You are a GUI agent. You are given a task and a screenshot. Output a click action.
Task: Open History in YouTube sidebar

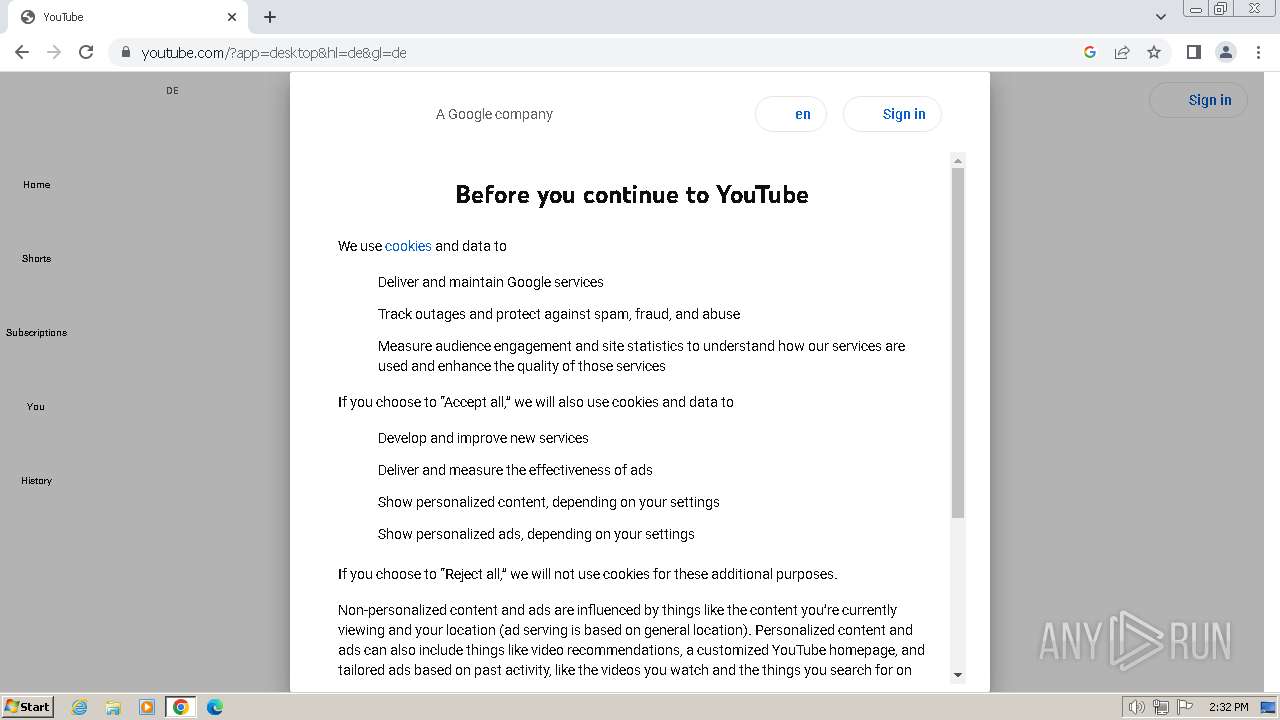(36, 481)
